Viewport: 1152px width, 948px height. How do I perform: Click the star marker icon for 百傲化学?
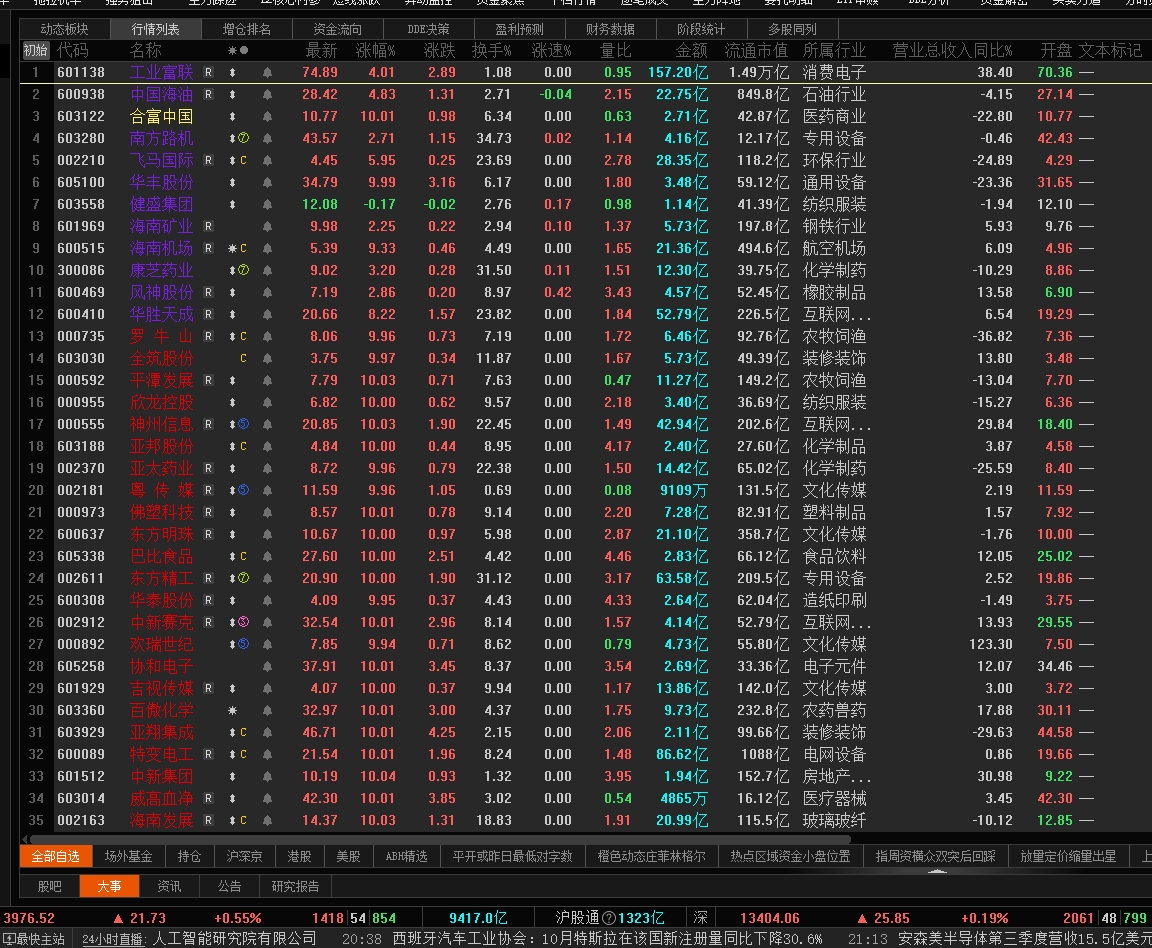tap(232, 711)
